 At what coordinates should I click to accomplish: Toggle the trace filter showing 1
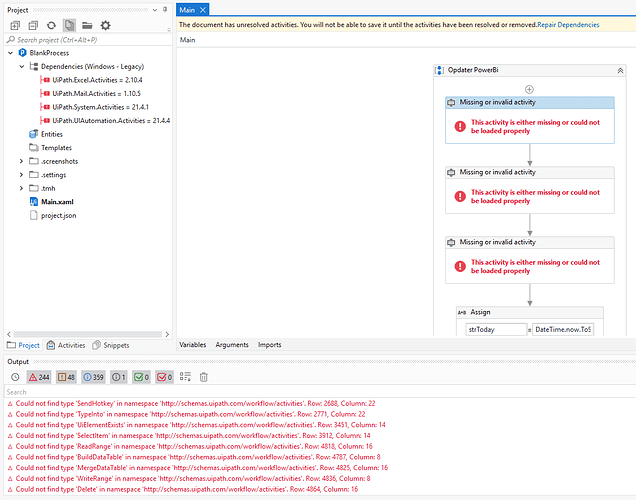[x=119, y=377]
